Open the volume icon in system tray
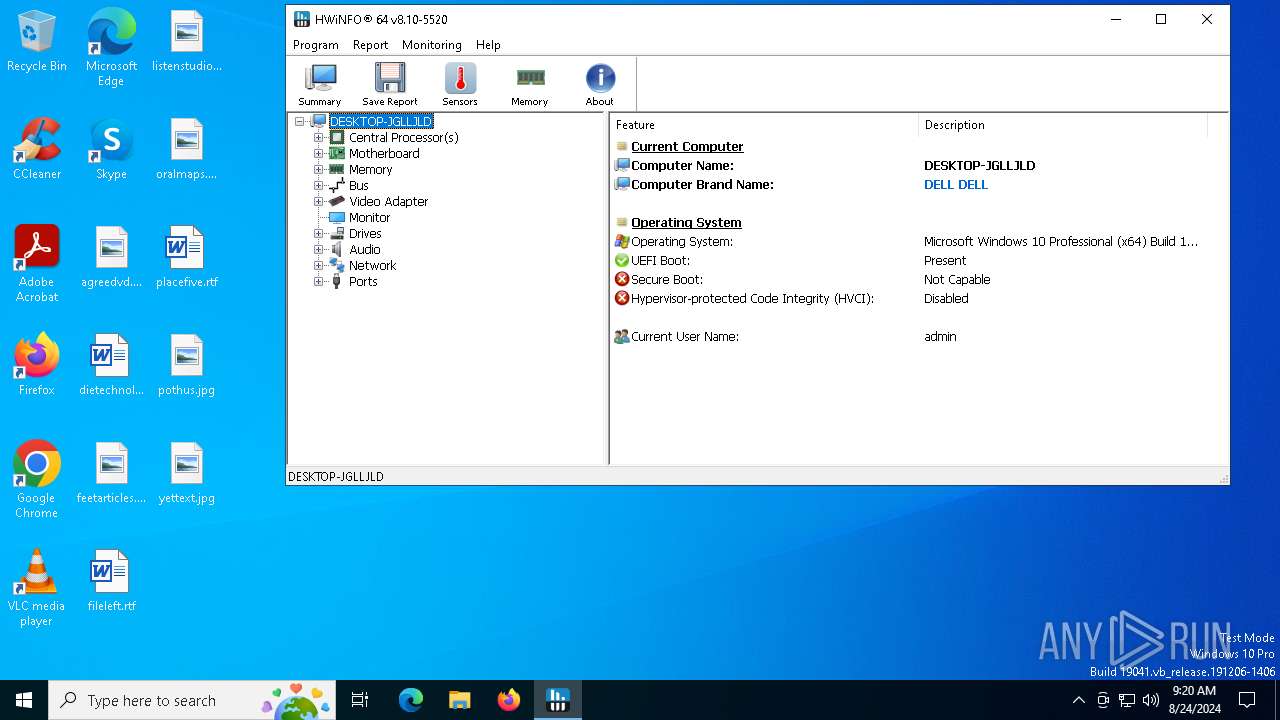1280x720 pixels. click(1151, 700)
